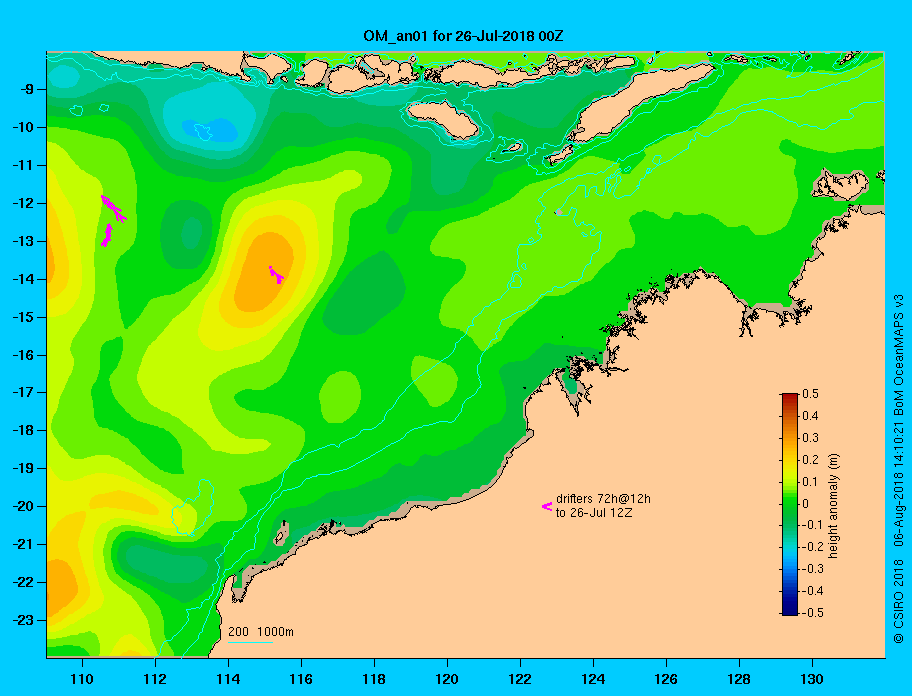Click the map title "OM_an01 for 26-Jul-2018 00Z"

463,36
